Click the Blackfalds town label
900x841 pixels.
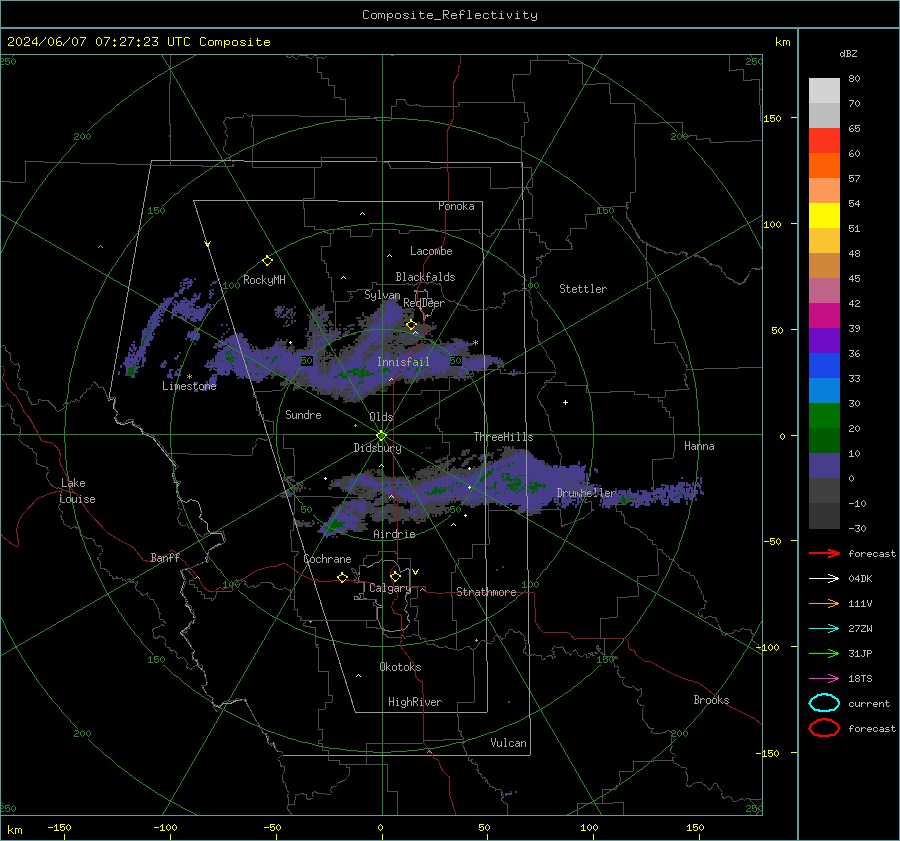tap(425, 277)
